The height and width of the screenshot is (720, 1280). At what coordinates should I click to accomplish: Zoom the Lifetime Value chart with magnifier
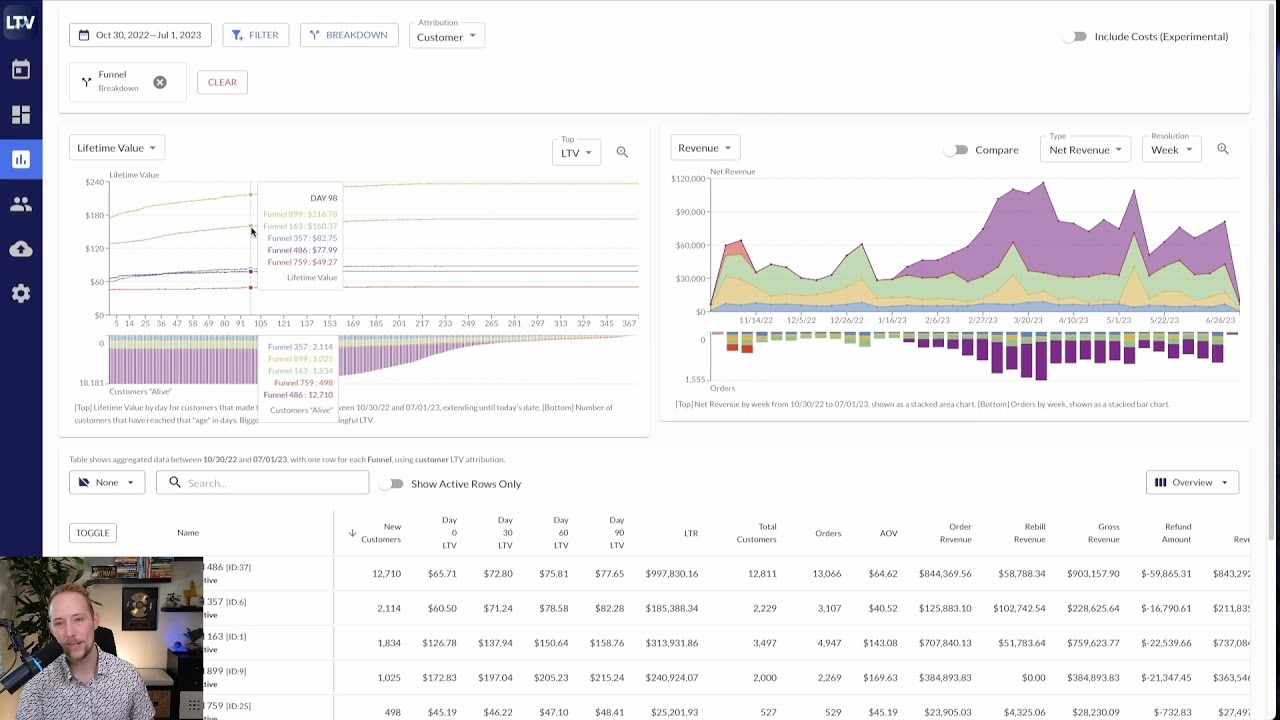click(622, 152)
